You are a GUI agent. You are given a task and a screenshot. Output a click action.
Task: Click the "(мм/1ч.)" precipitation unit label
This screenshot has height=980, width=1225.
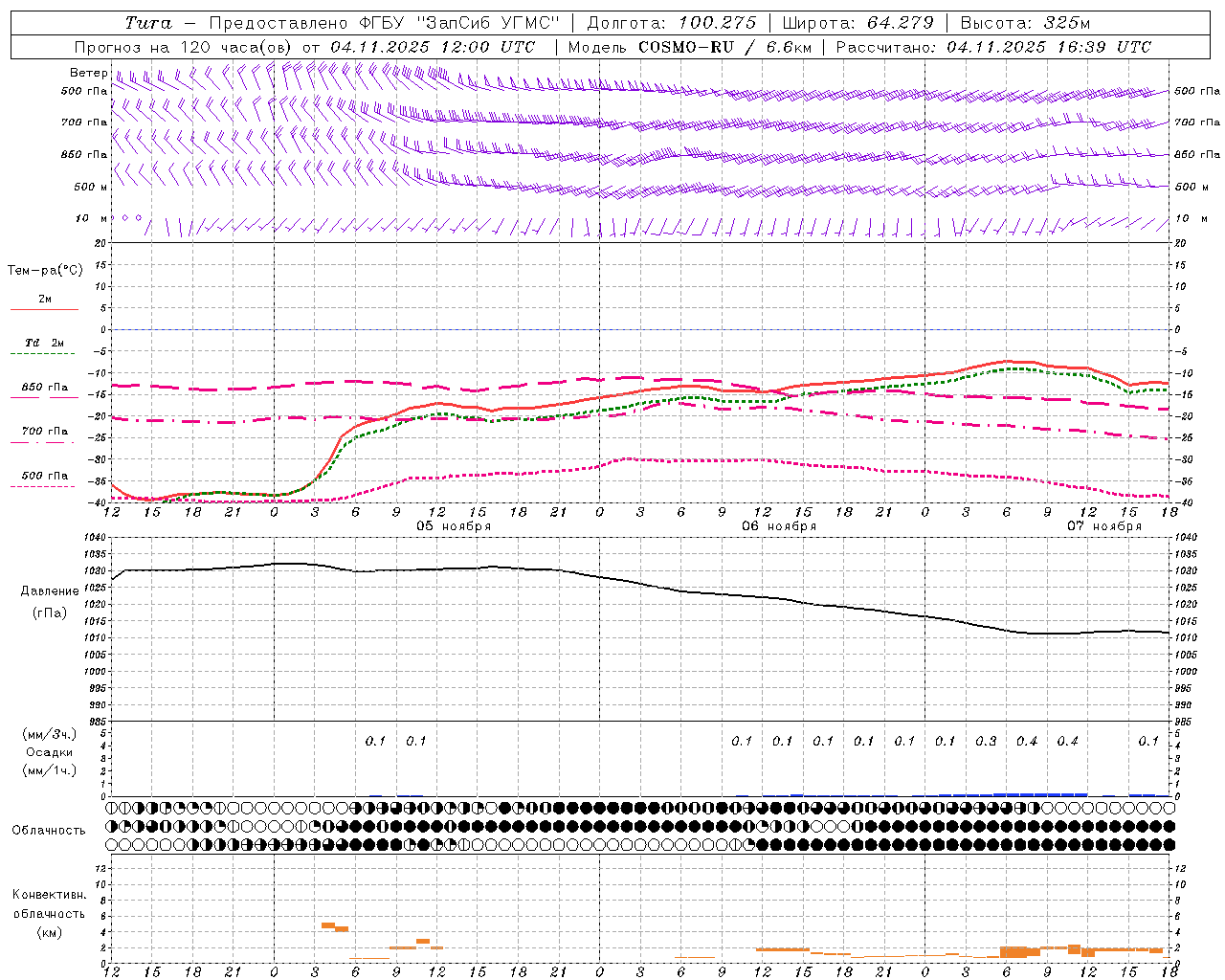tap(50, 770)
